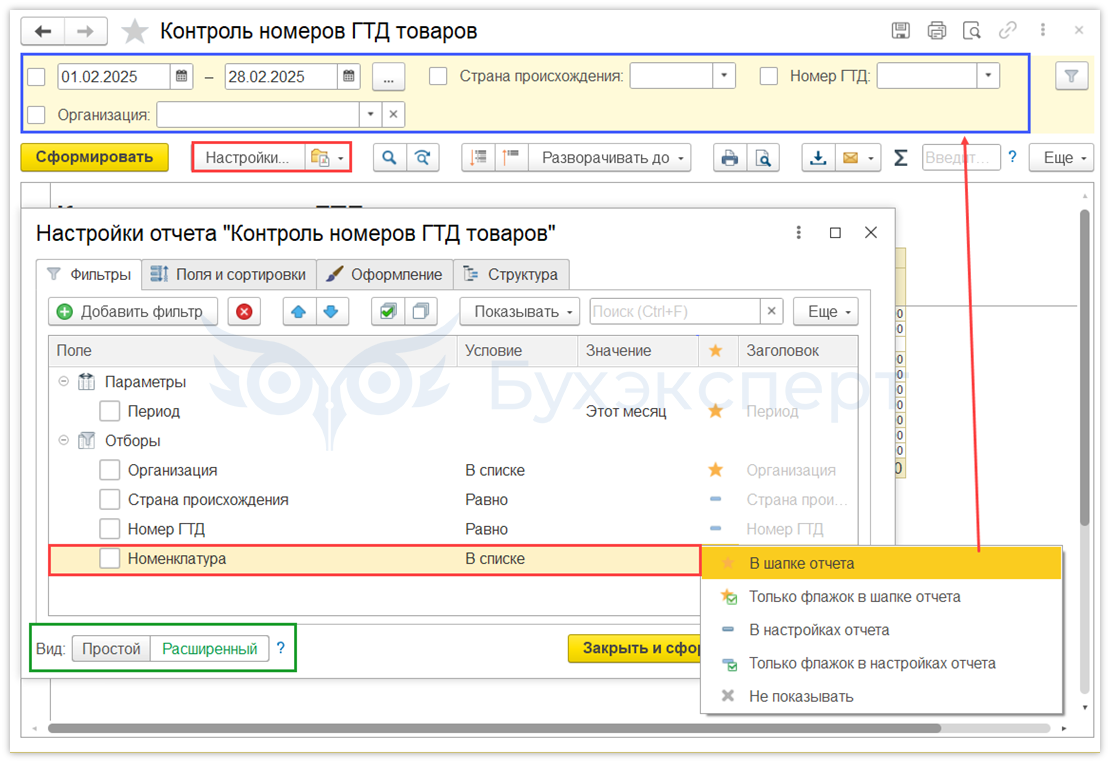Click the toolbar preview icon
The image size is (1110, 763).
pos(763,157)
